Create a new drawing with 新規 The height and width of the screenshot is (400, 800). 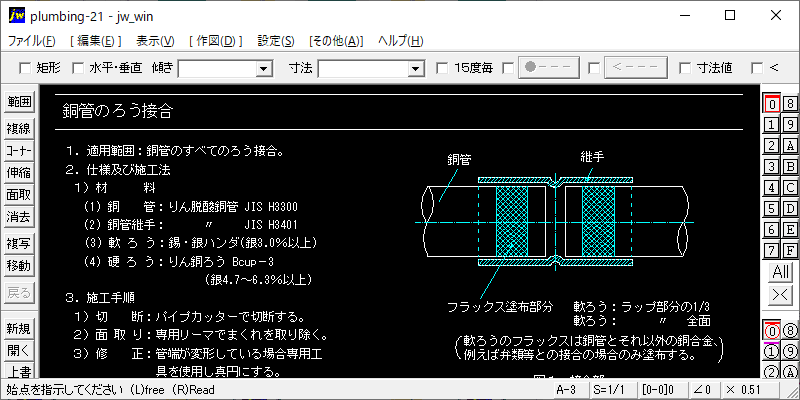(x=19, y=329)
